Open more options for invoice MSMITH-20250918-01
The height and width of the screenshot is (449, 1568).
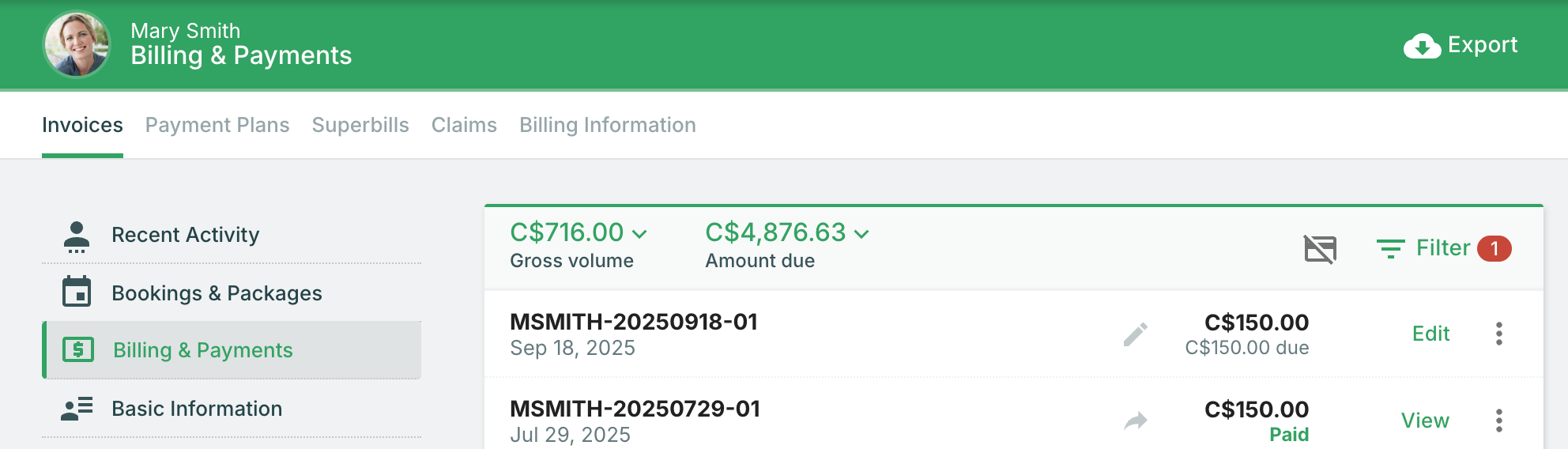(x=1498, y=334)
